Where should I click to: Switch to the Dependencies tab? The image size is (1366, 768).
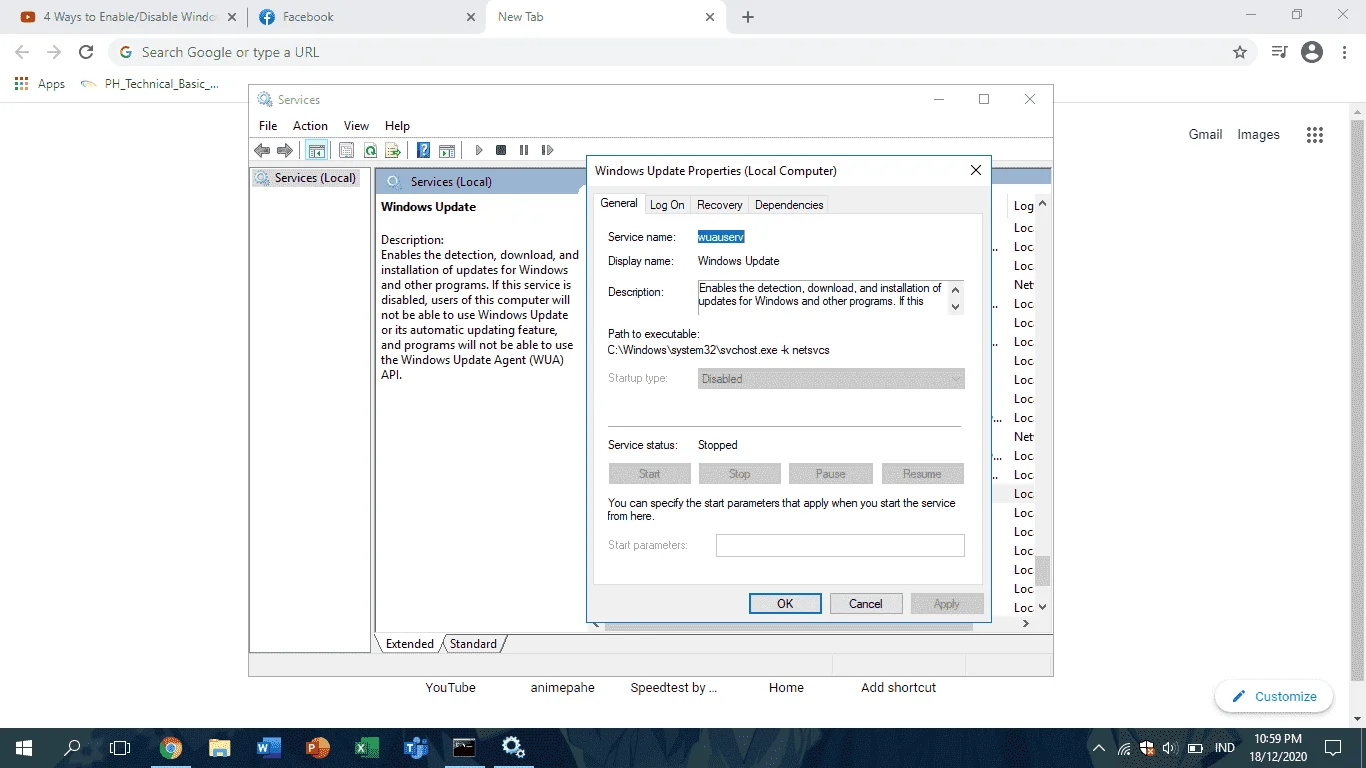(789, 205)
